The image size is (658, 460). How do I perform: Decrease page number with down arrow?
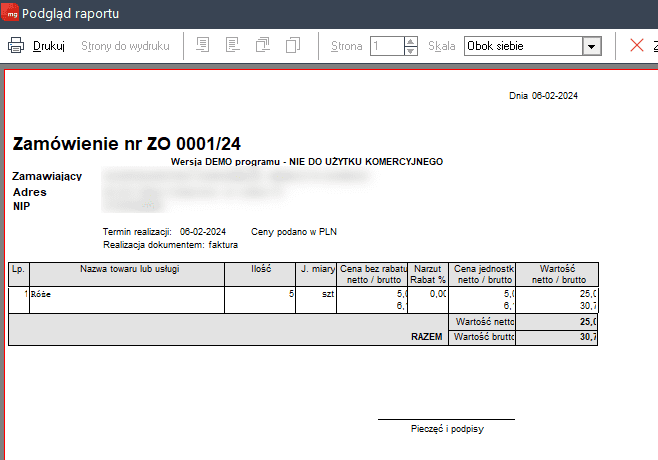coord(410,51)
